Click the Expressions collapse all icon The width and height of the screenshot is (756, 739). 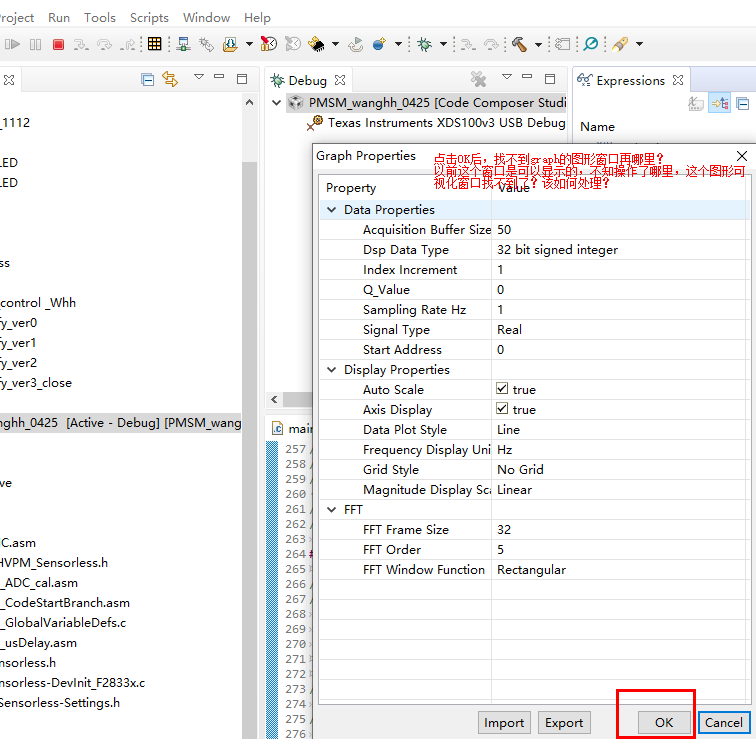[742, 104]
